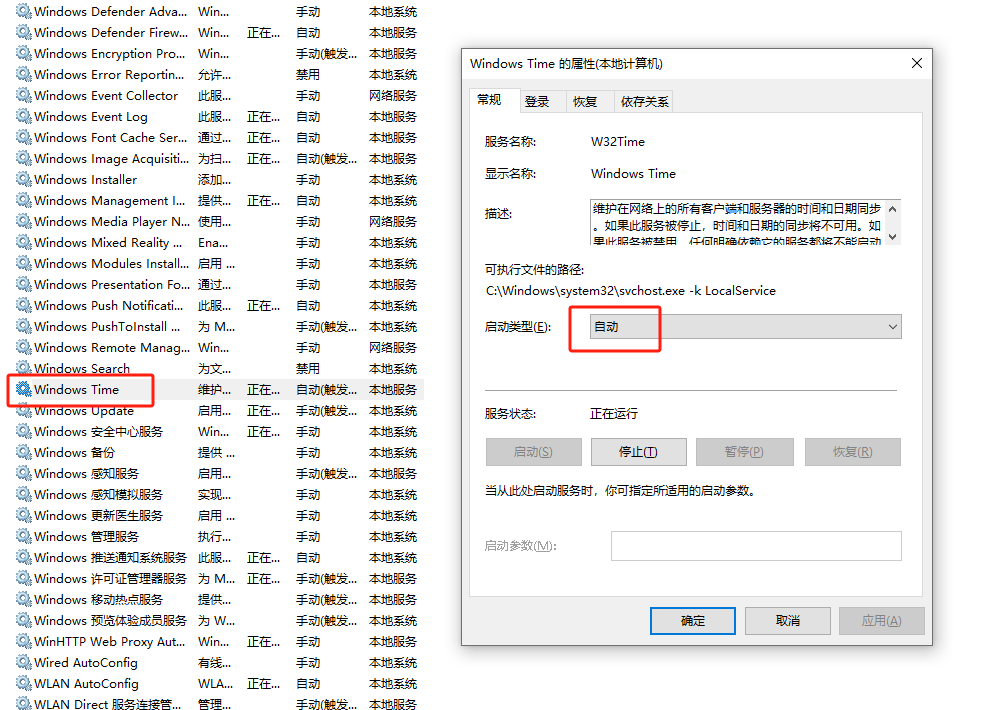997x710 pixels.
Task: Click gear icon beside Windows Encryption Provider
Action: [x=24, y=53]
